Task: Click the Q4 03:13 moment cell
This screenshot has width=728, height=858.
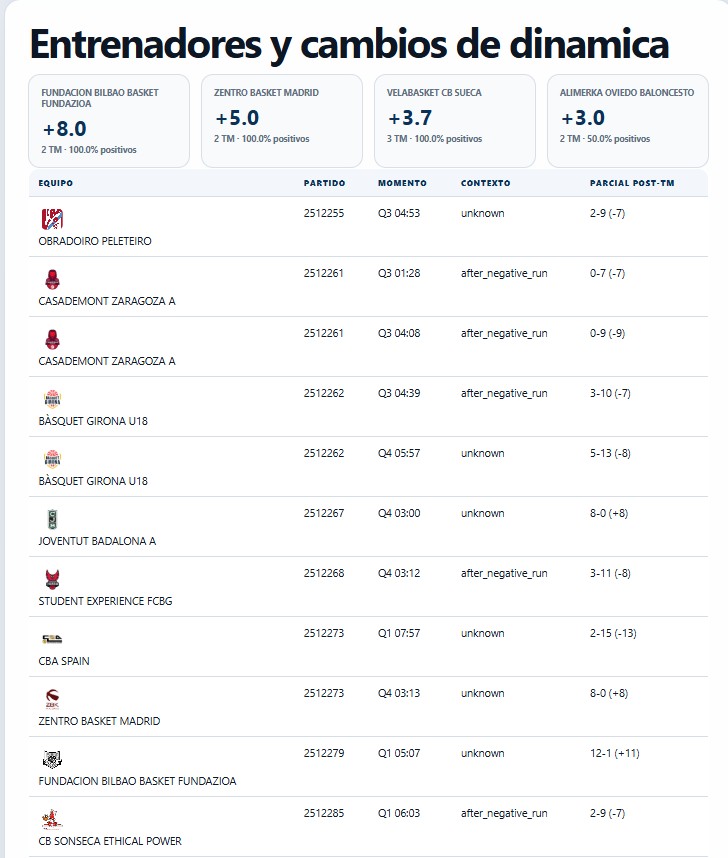Action: (x=399, y=693)
